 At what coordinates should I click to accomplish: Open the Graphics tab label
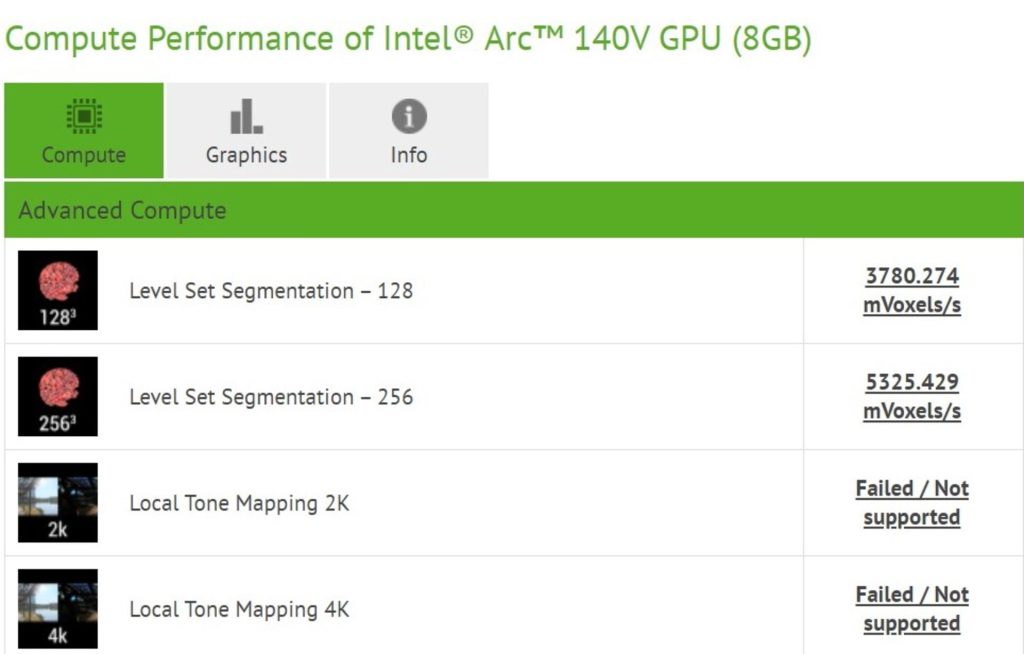tap(246, 155)
